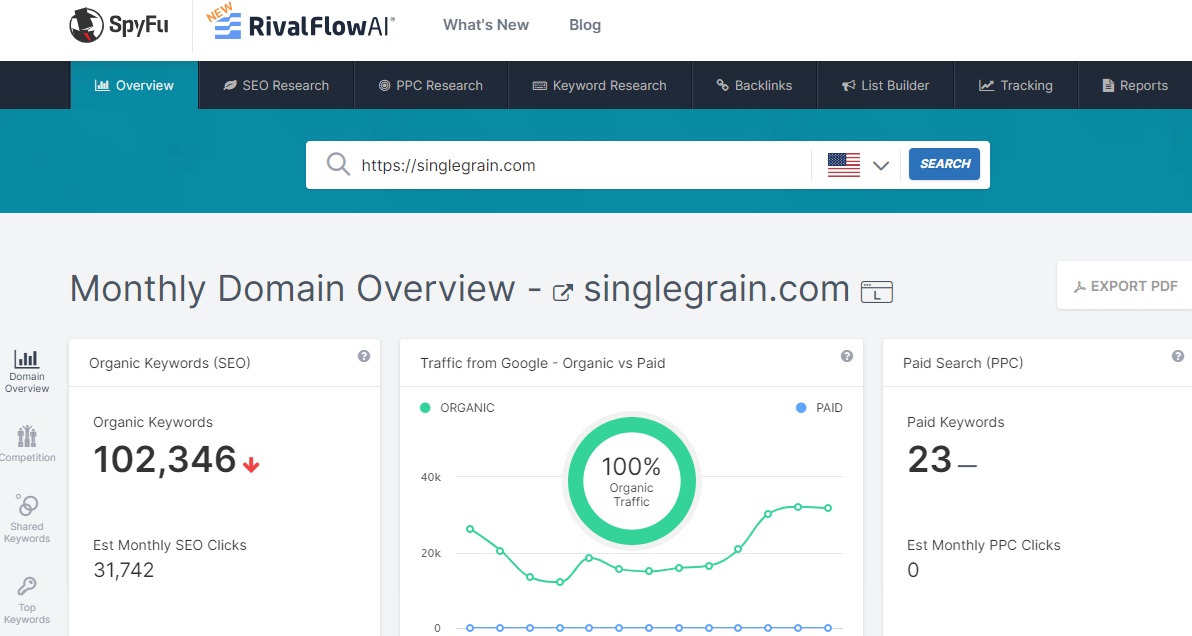Open the SEO Research tab

tap(276, 85)
